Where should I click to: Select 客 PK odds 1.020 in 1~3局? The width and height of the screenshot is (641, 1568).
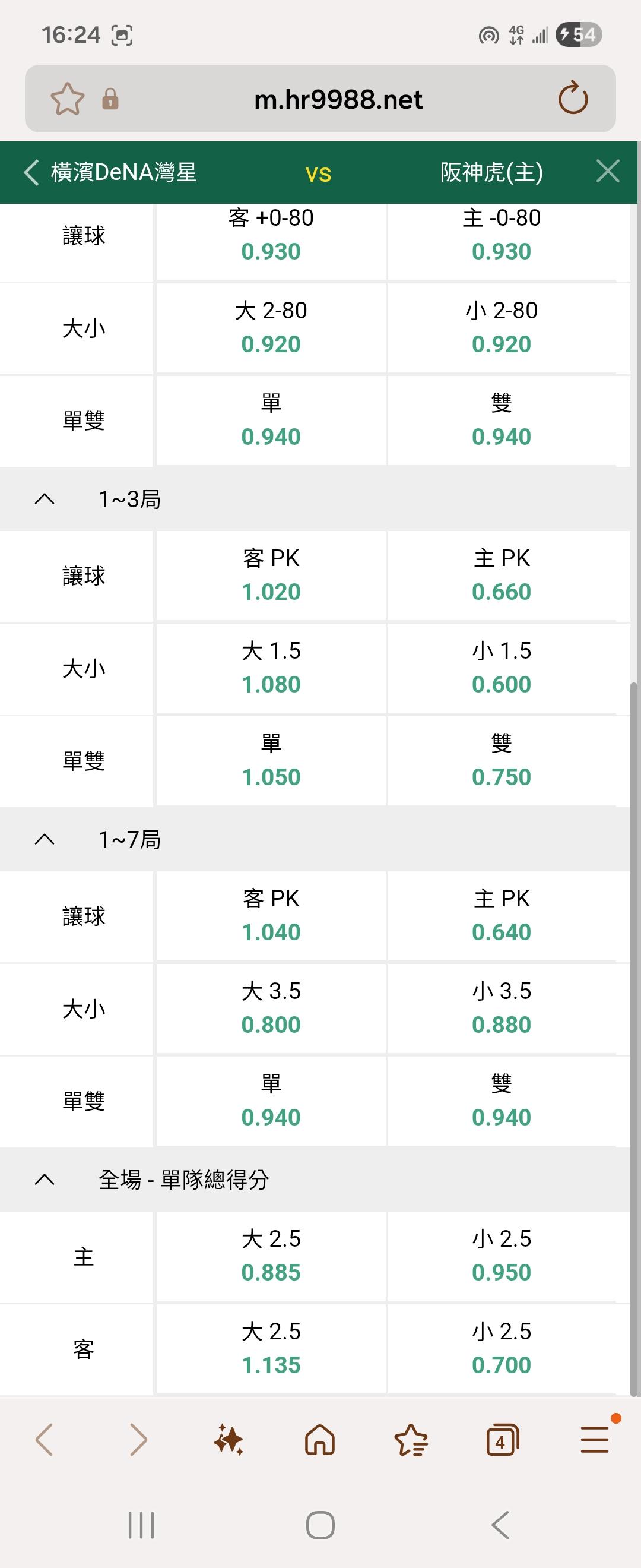click(271, 576)
